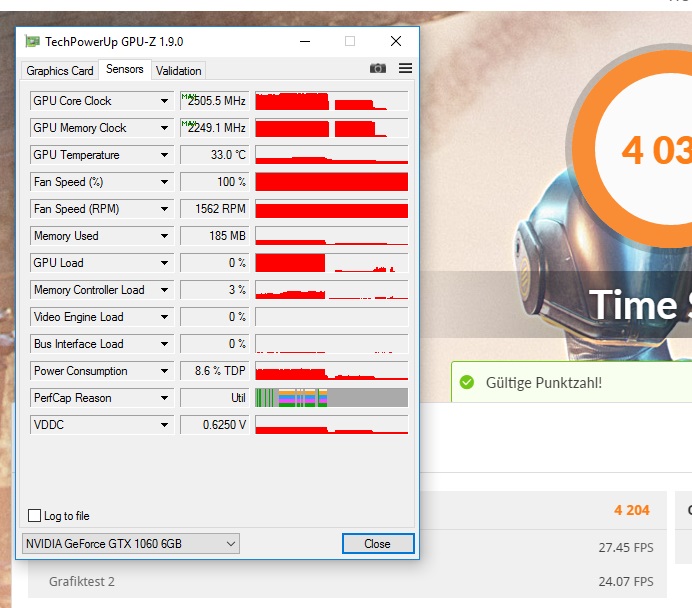Click the VDDC voltage history graph

pos(331,425)
